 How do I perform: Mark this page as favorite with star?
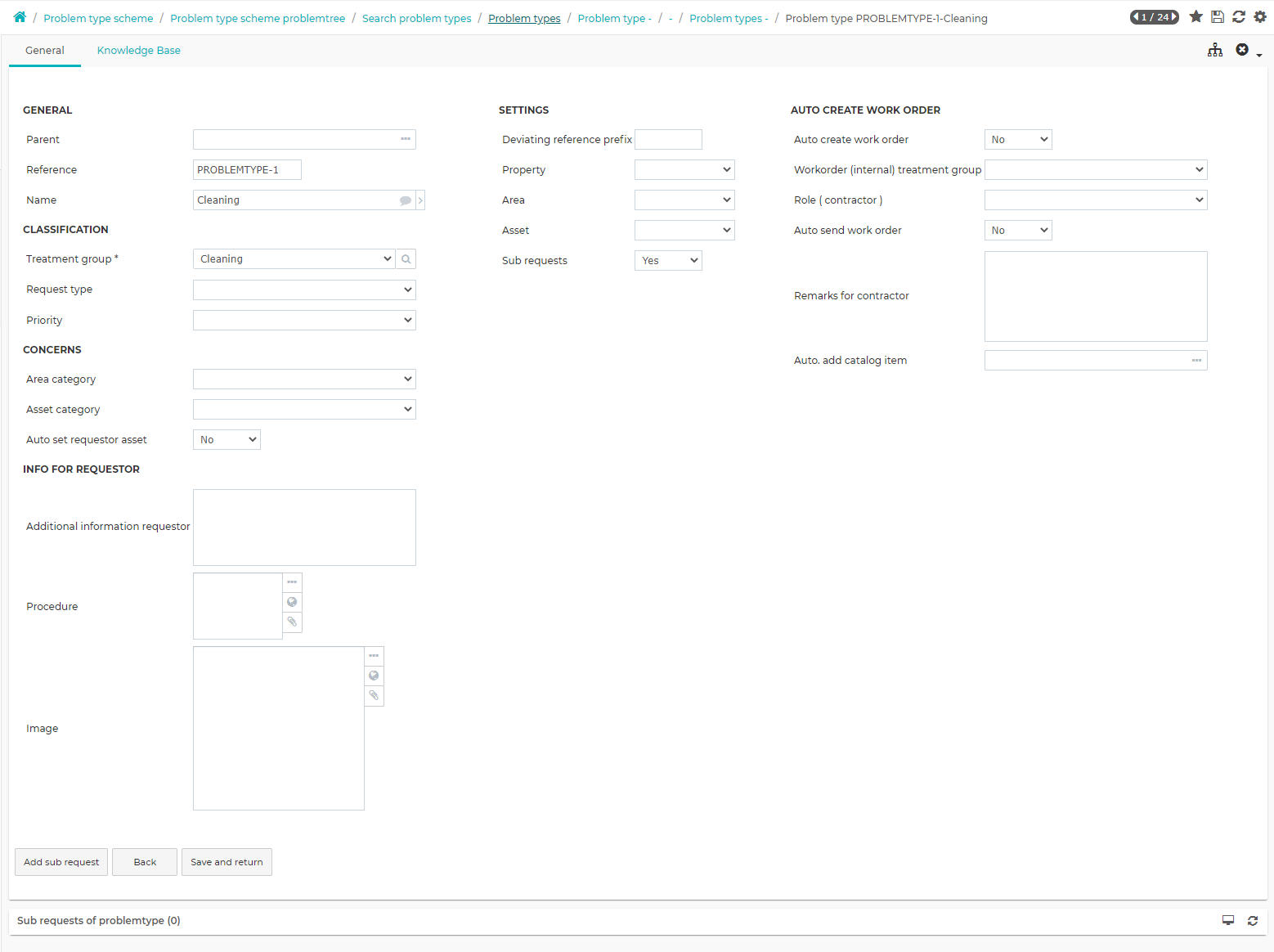click(1195, 17)
